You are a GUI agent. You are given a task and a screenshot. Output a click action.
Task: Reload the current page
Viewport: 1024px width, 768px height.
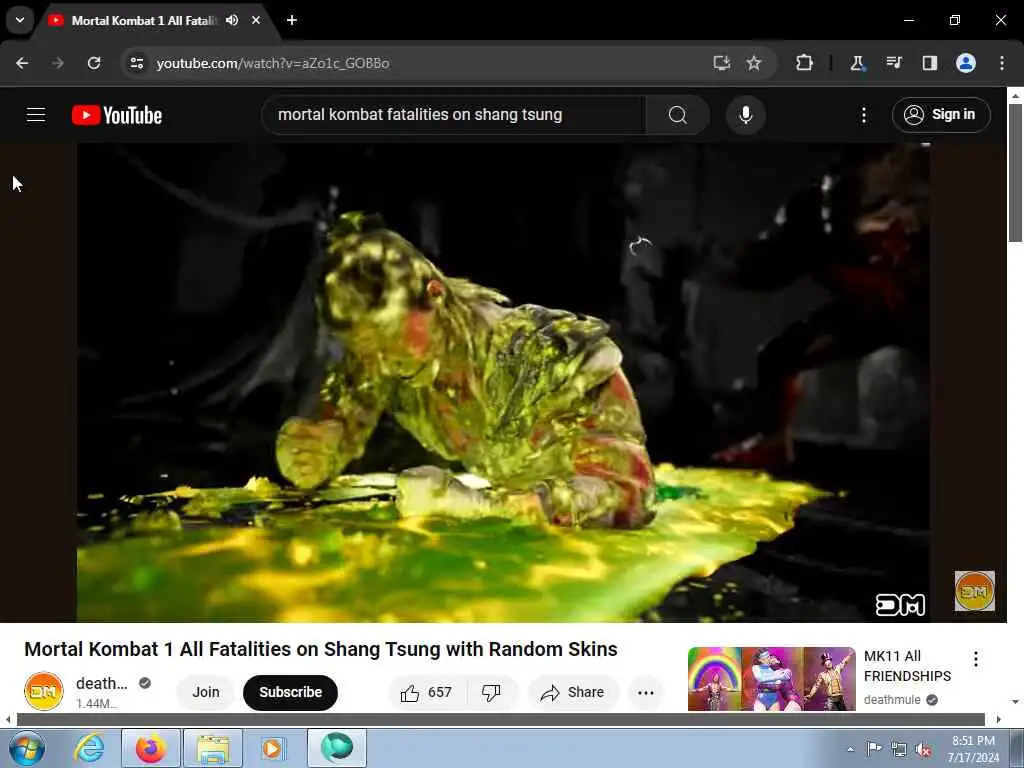(94, 63)
